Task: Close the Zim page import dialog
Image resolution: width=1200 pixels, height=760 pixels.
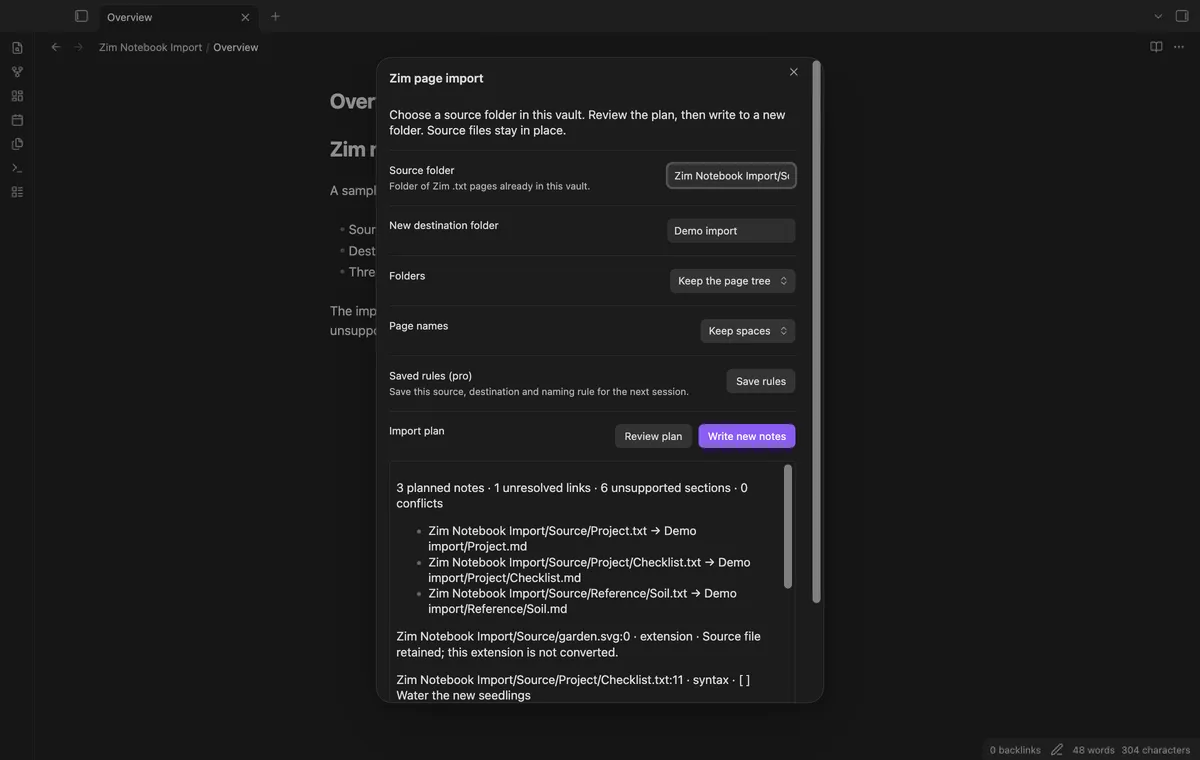Action: coord(794,72)
